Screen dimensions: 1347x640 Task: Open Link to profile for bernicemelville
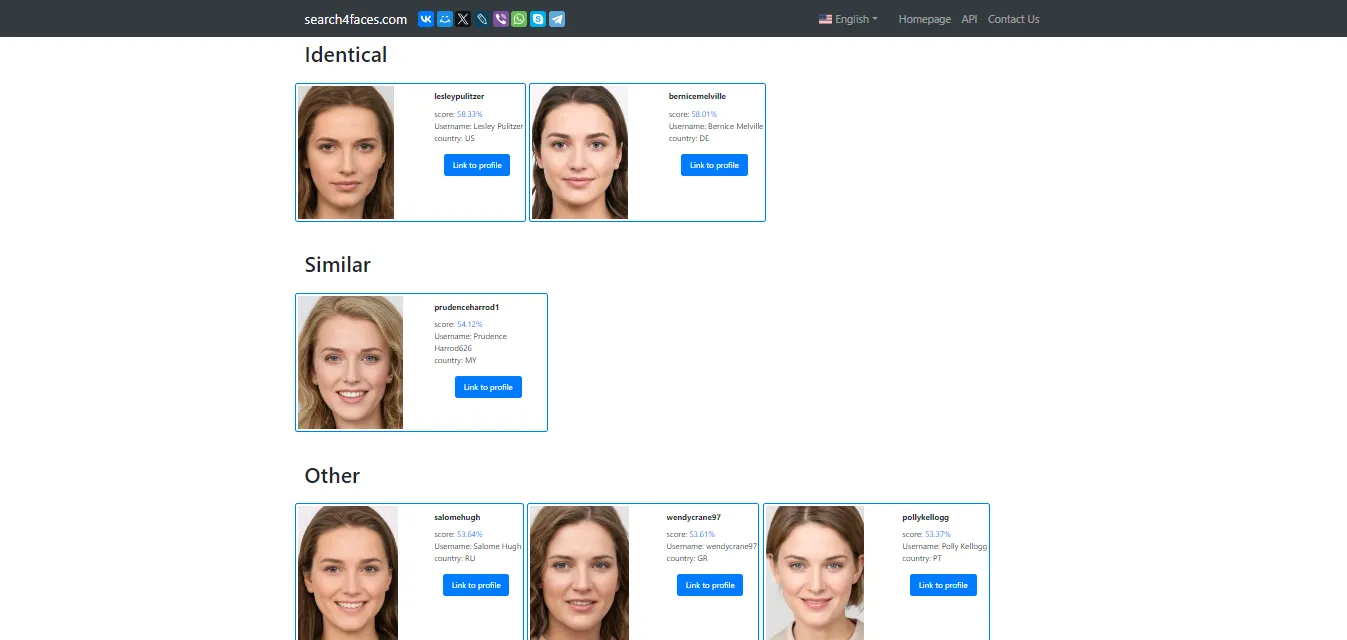[x=714, y=165]
